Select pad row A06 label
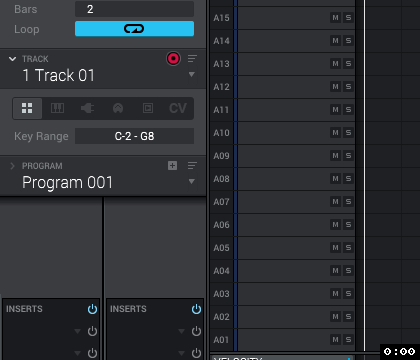The image size is (420, 360). 221,225
